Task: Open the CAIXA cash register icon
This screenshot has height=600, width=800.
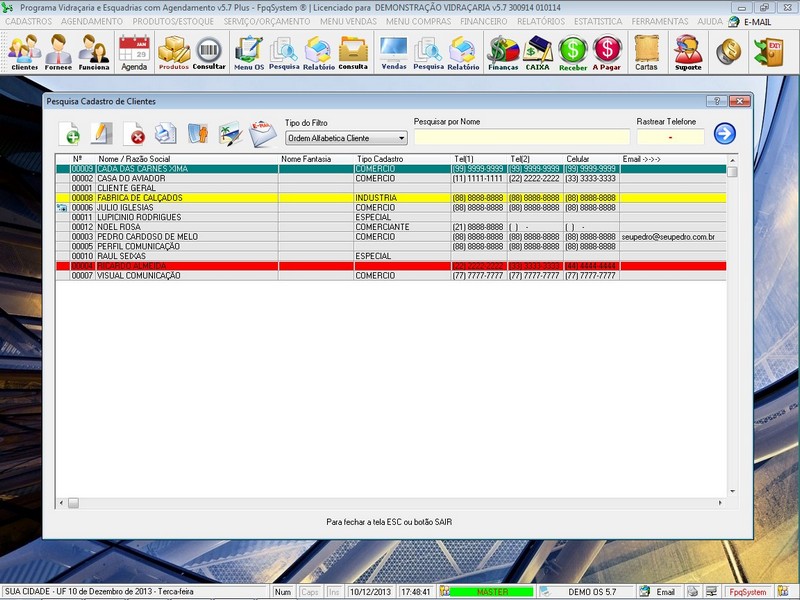Action: pos(538,51)
